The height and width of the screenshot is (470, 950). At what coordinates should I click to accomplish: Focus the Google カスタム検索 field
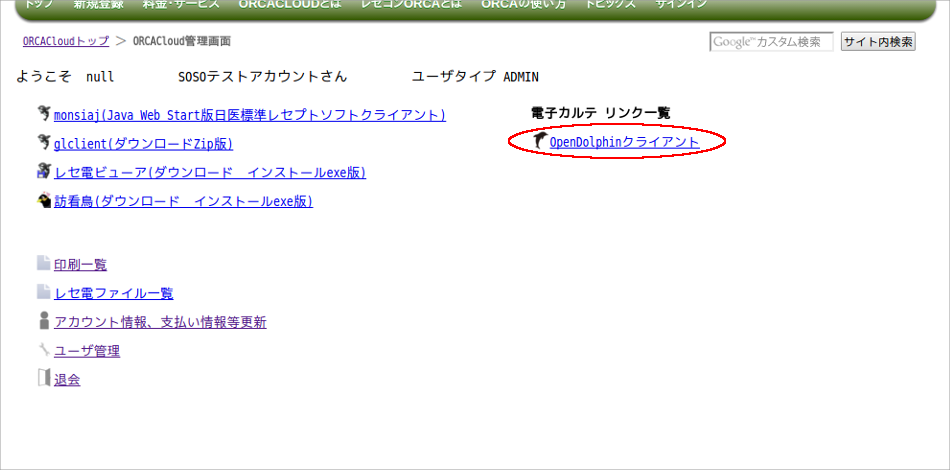point(771,42)
